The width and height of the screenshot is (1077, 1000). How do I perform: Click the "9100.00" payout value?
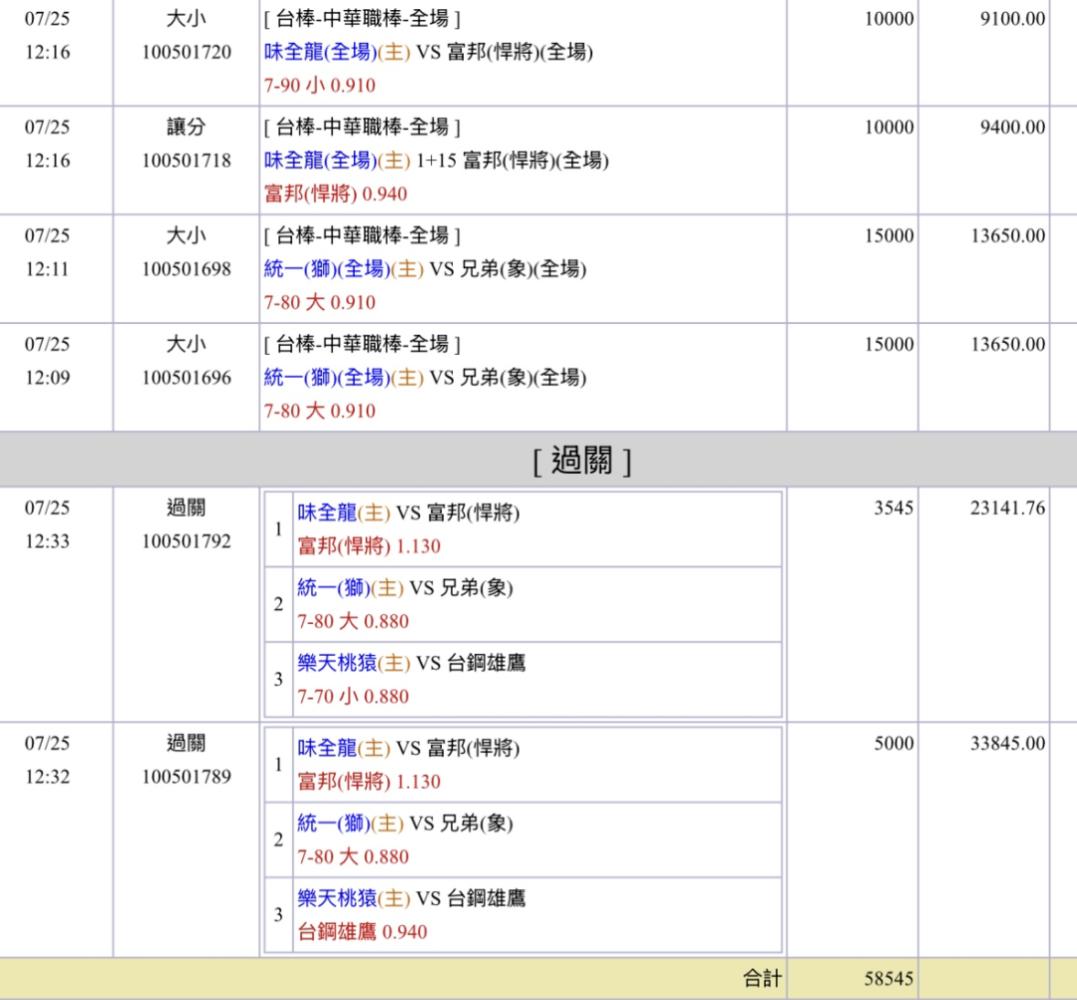tap(1012, 19)
